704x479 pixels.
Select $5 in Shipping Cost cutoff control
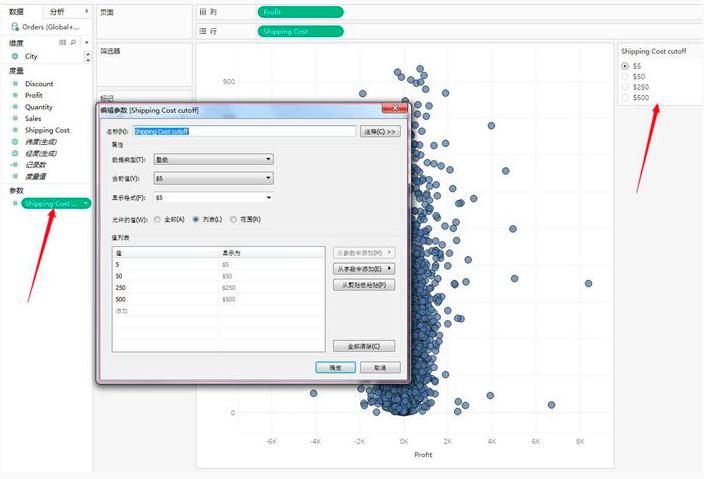pos(625,66)
